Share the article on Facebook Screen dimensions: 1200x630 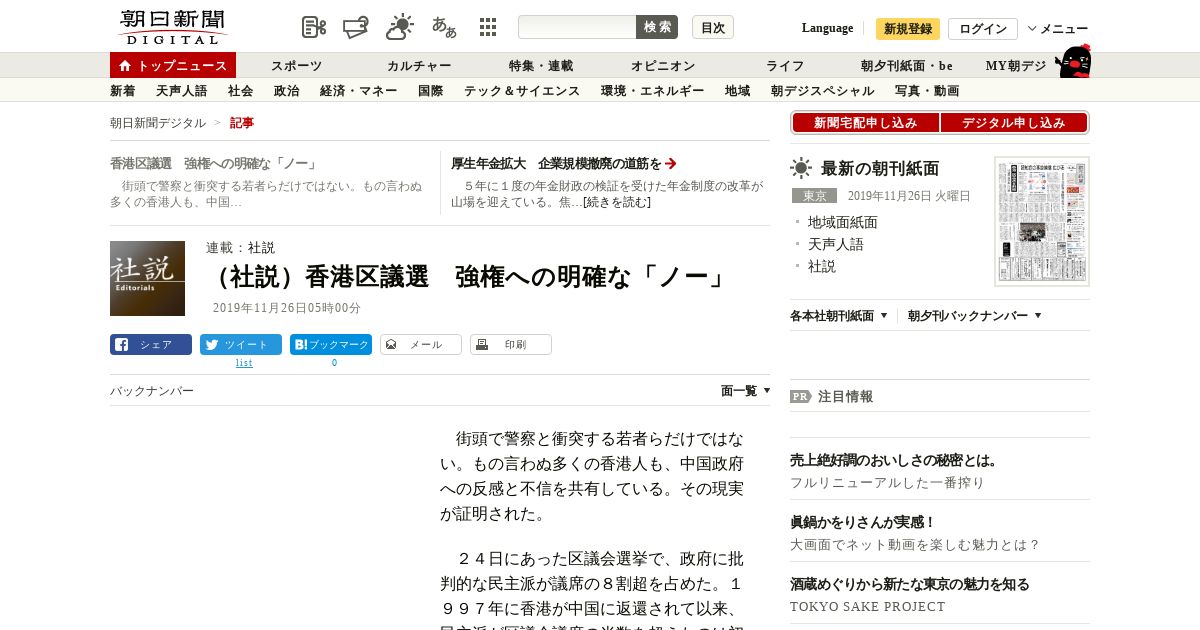pos(151,345)
